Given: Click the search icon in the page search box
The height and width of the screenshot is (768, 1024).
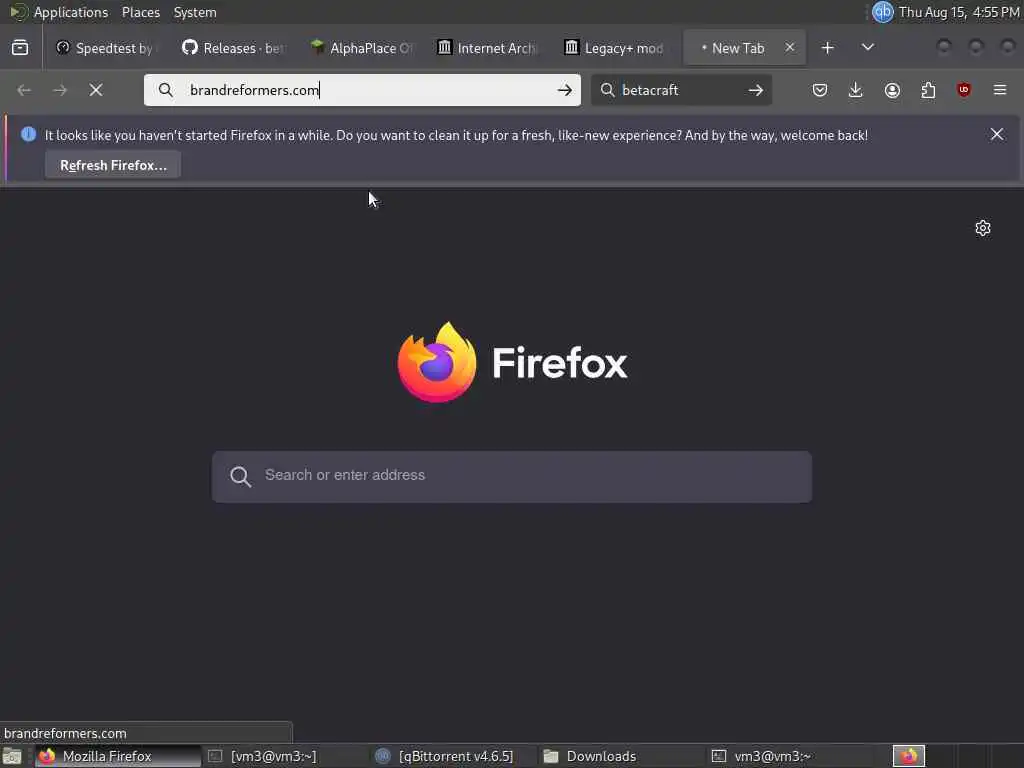Looking at the screenshot, I should point(240,476).
